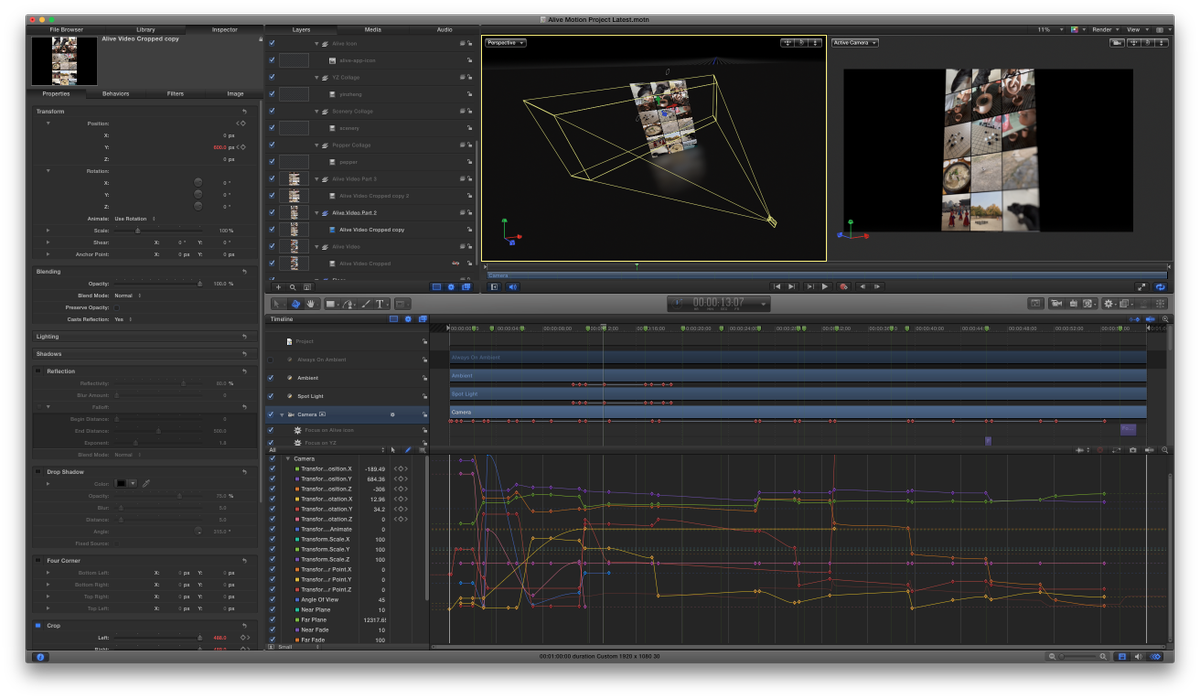Choose the Bezier pen tool
The image size is (1200, 699).
349,304
